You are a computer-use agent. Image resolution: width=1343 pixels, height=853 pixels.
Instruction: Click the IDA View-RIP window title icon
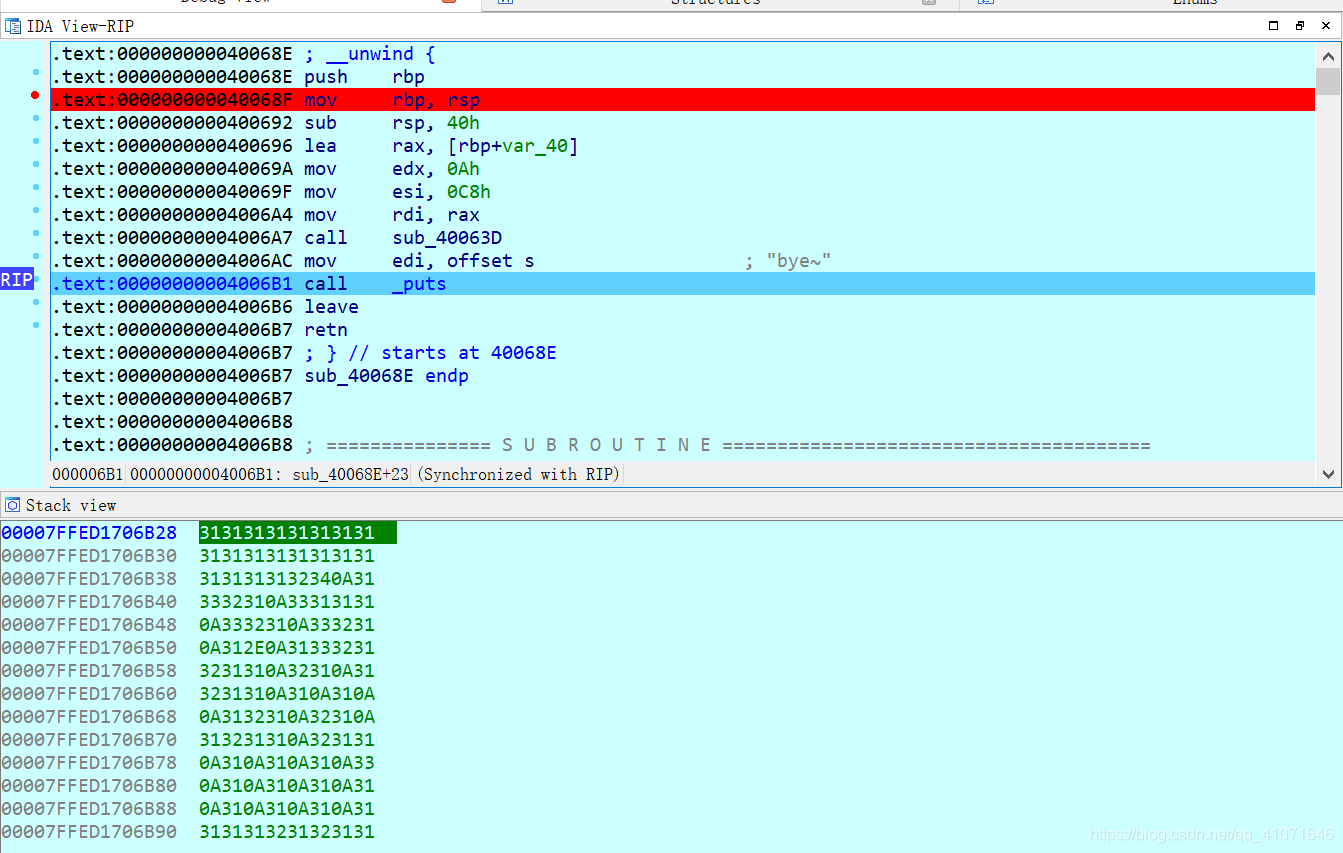point(14,26)
